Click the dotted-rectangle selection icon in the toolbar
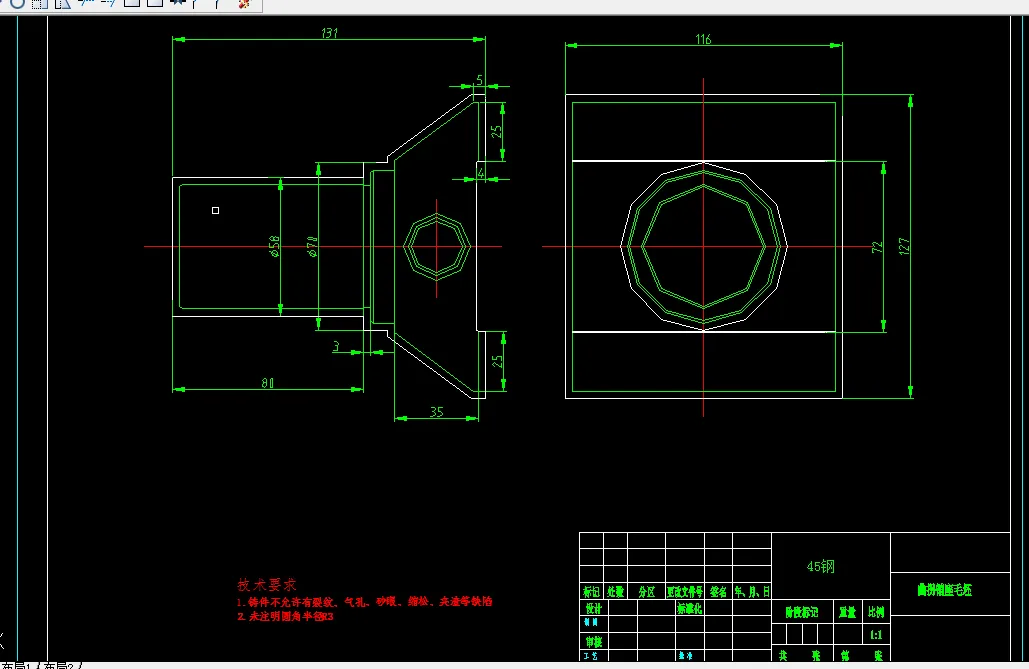The height and width of the screenshot is (669, 1029). [39, 3]
